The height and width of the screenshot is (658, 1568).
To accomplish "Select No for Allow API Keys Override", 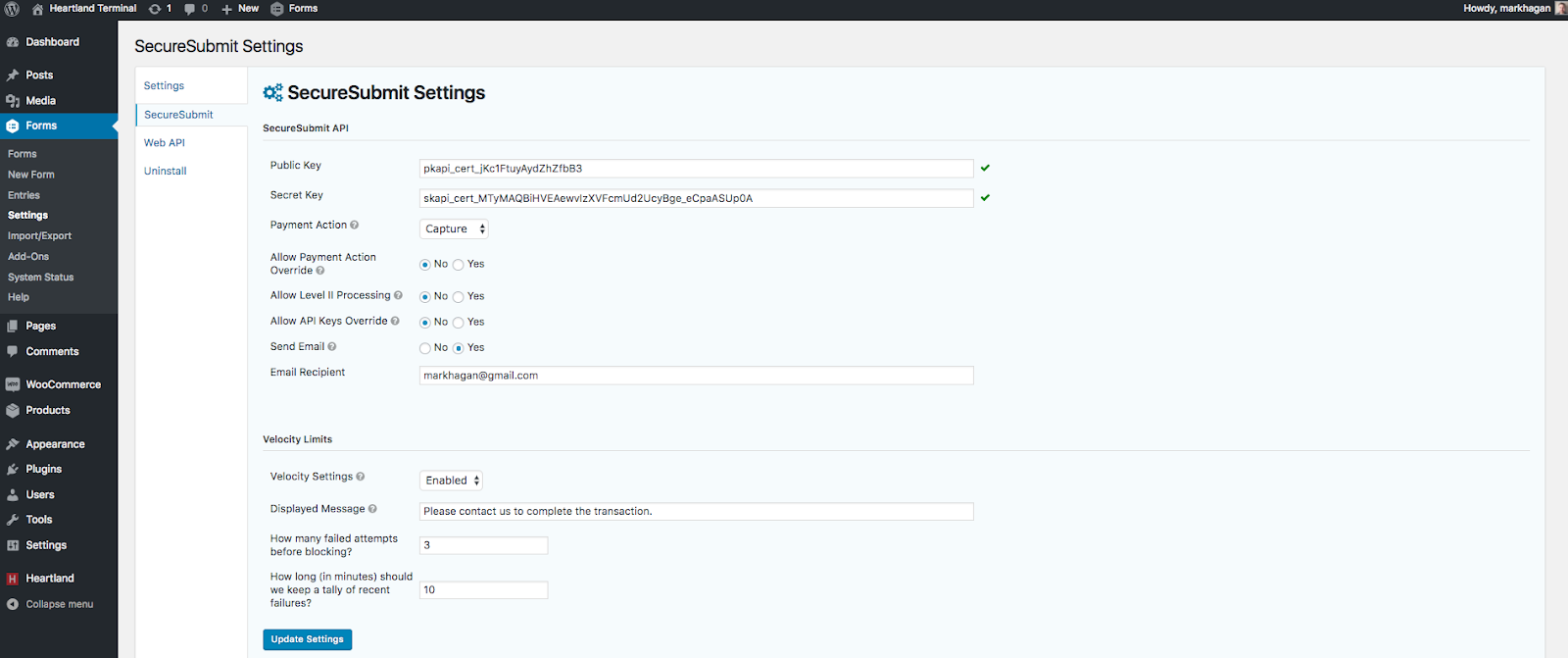I will point(425,323).
